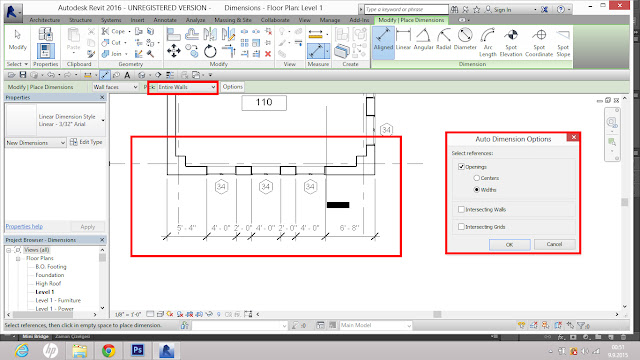This screenshot has width=640, height=360.
Task: Select the Trim/Extend to Corner tool
Action: [229, 51]
